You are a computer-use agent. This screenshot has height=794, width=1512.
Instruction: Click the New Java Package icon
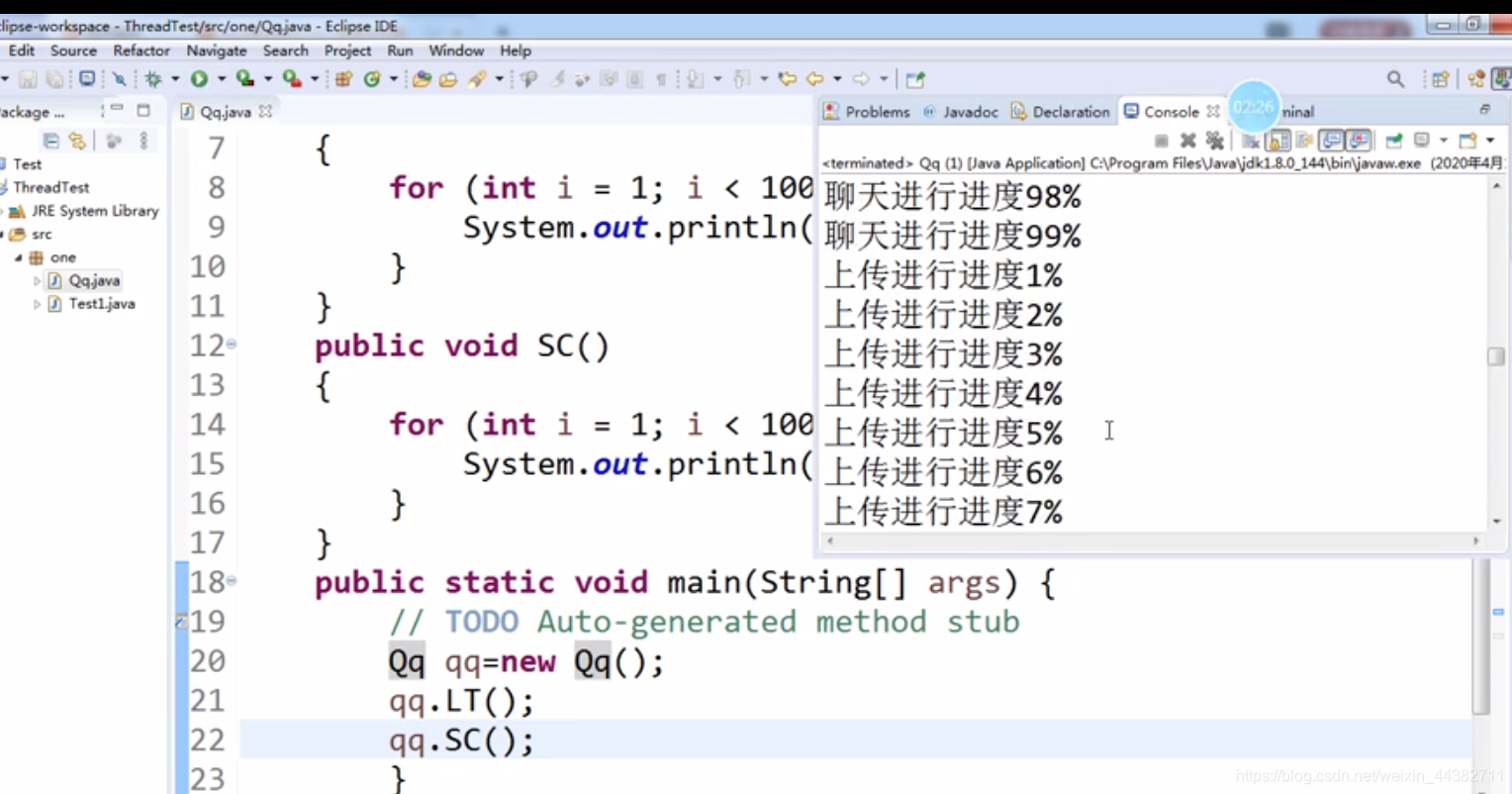pyautogui.click(x=342, y=79)
